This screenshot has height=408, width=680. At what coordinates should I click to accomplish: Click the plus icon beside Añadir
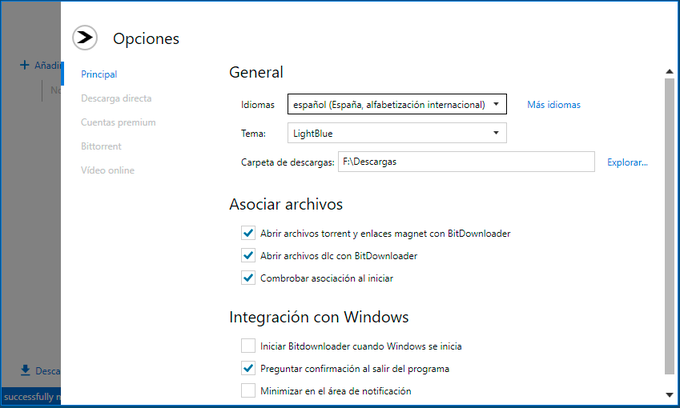pyautogui.click(x=25, y=65)
